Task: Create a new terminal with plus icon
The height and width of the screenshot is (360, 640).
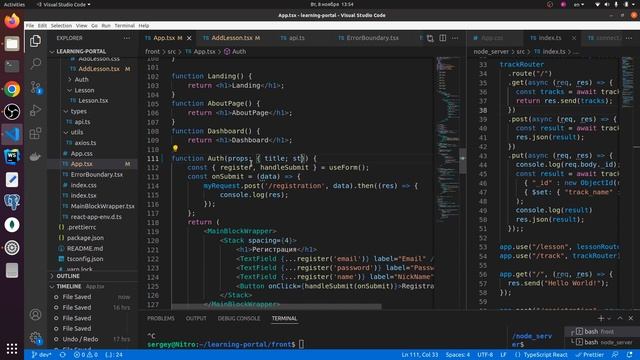Action: pos(600,318)
